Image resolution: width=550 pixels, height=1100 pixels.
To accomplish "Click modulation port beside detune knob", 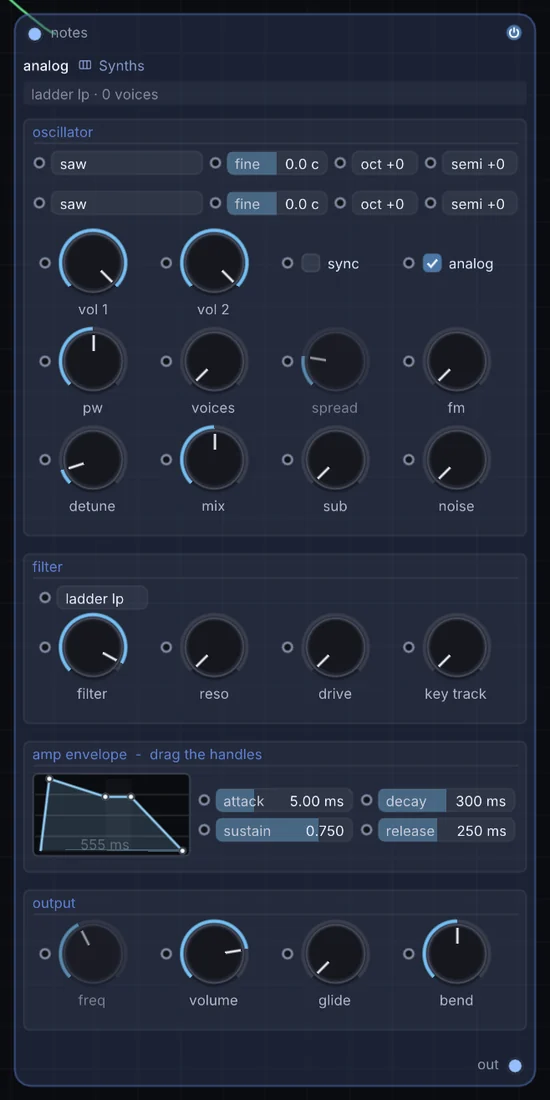I will point(46,460).
